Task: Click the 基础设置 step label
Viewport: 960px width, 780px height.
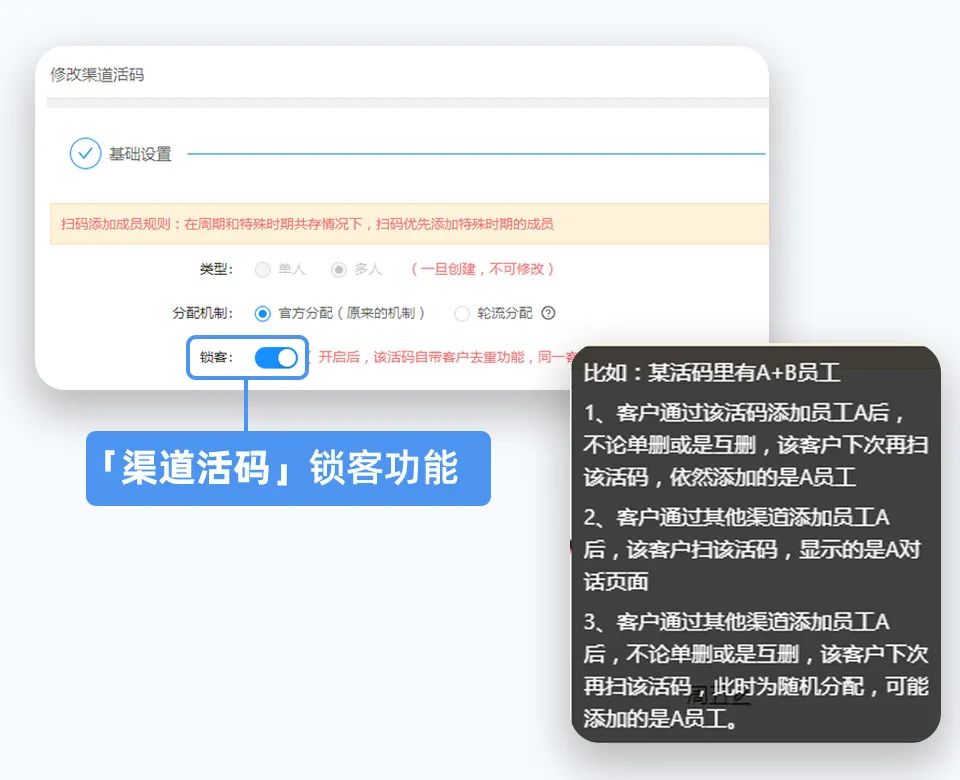Action: click(x=140, y=154)
